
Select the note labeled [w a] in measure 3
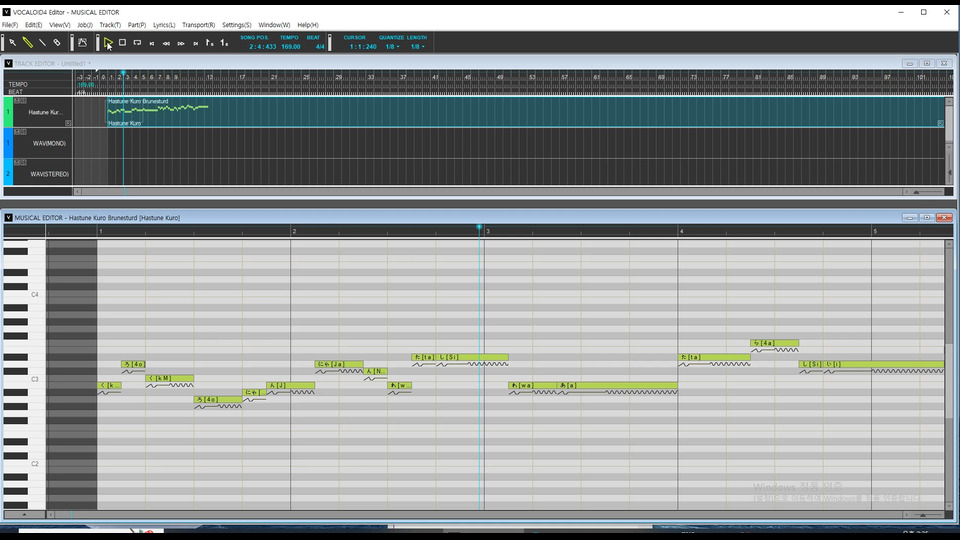pos(532,386)
